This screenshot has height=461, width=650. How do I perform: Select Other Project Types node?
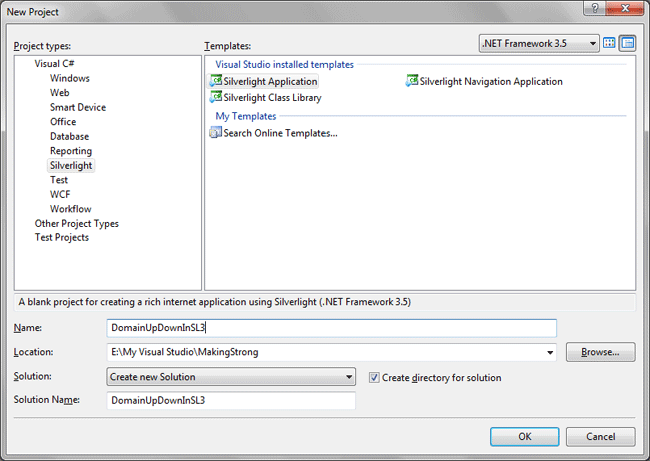(x=76, y=223)
